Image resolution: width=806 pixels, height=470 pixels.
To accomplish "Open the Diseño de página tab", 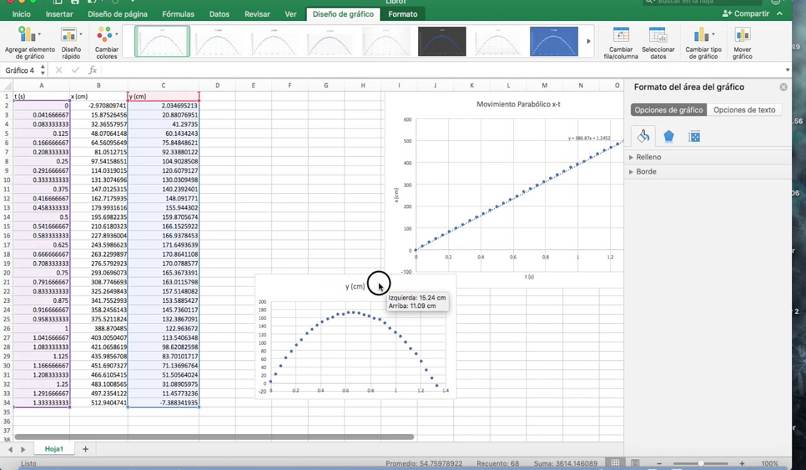I will point(117,14).
